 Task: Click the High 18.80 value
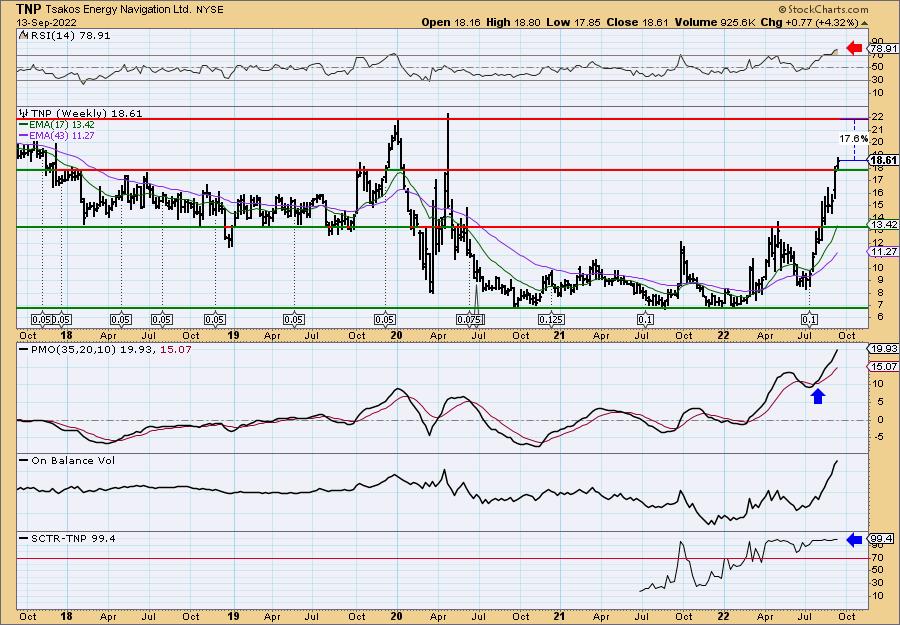(x=511, y=22)
